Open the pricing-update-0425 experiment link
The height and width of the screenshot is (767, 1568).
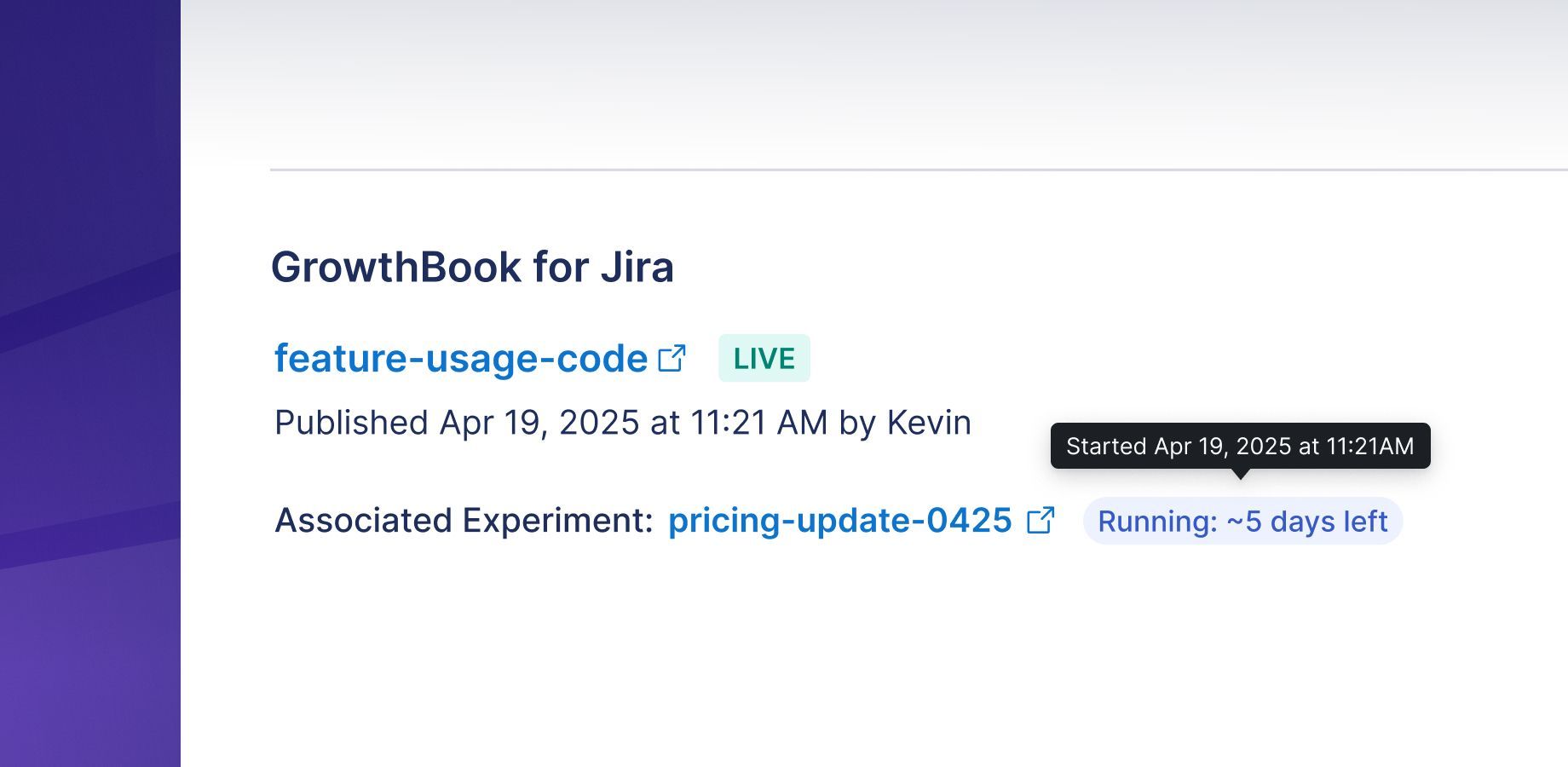point(839,521)
